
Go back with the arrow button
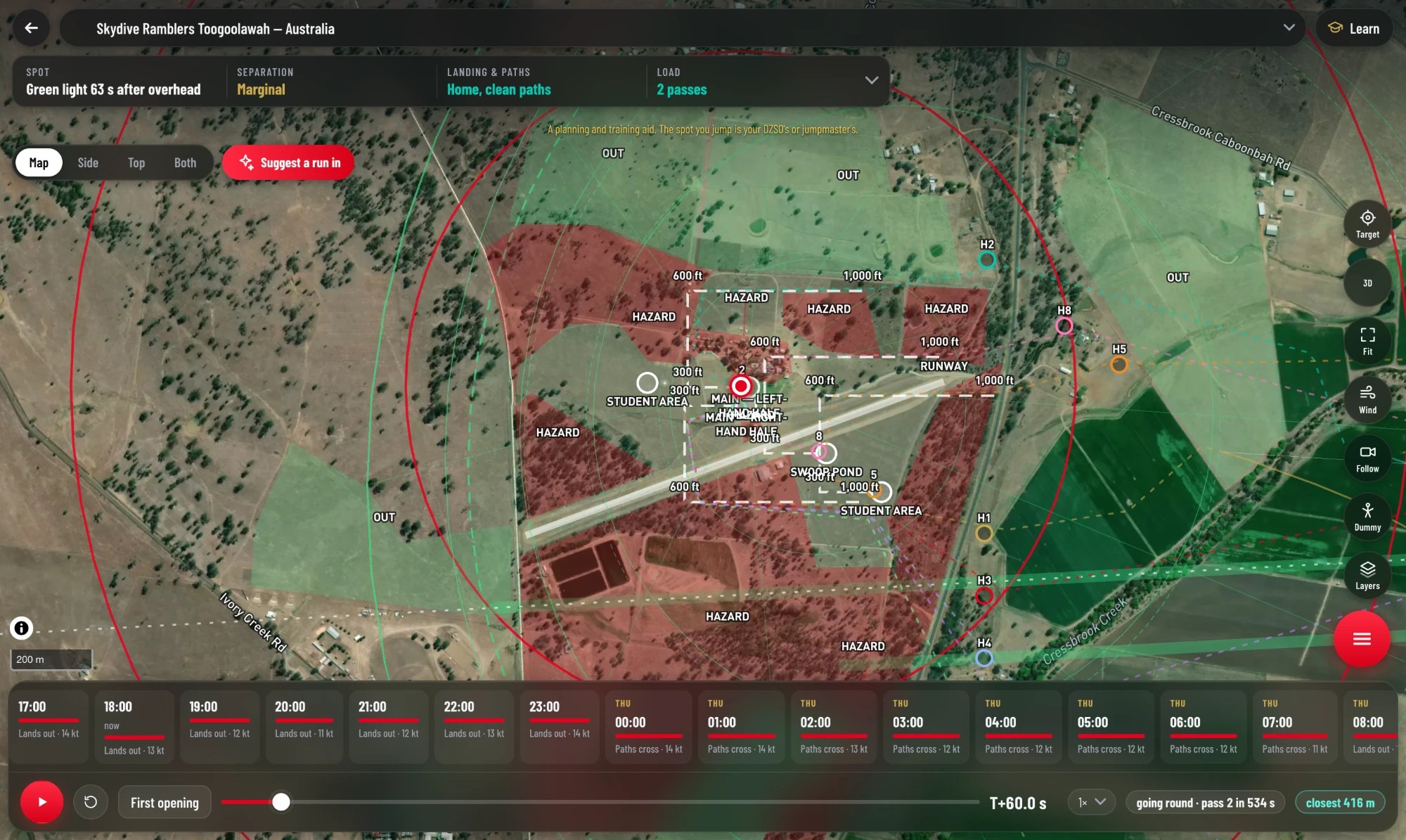31,28
